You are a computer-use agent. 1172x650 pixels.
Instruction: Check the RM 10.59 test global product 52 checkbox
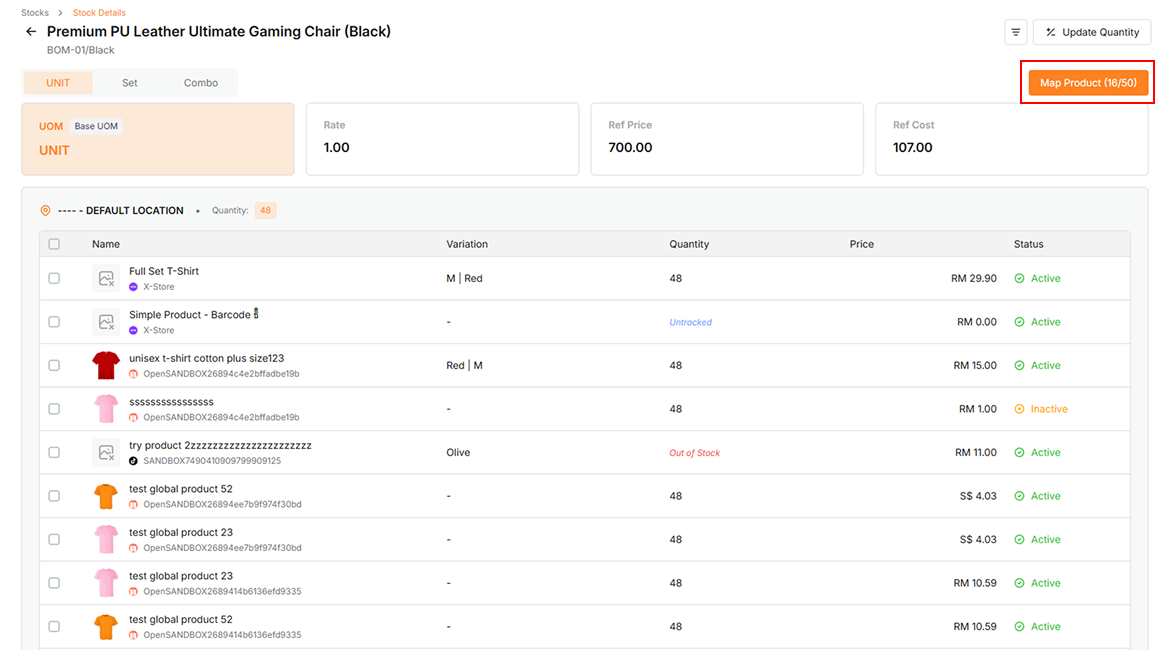pyautogui.click(x=54, y=626)
